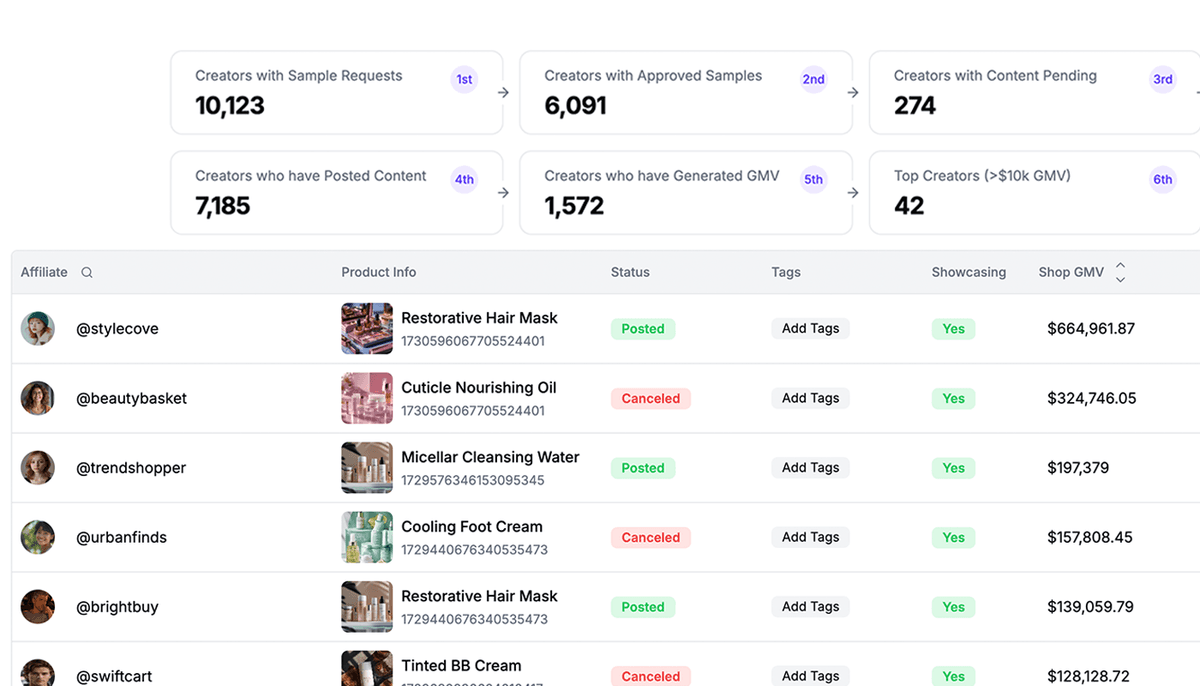Click the arrow after Creators who have Generated GMV
This screenshot has width=1200, height=686.
852,192
